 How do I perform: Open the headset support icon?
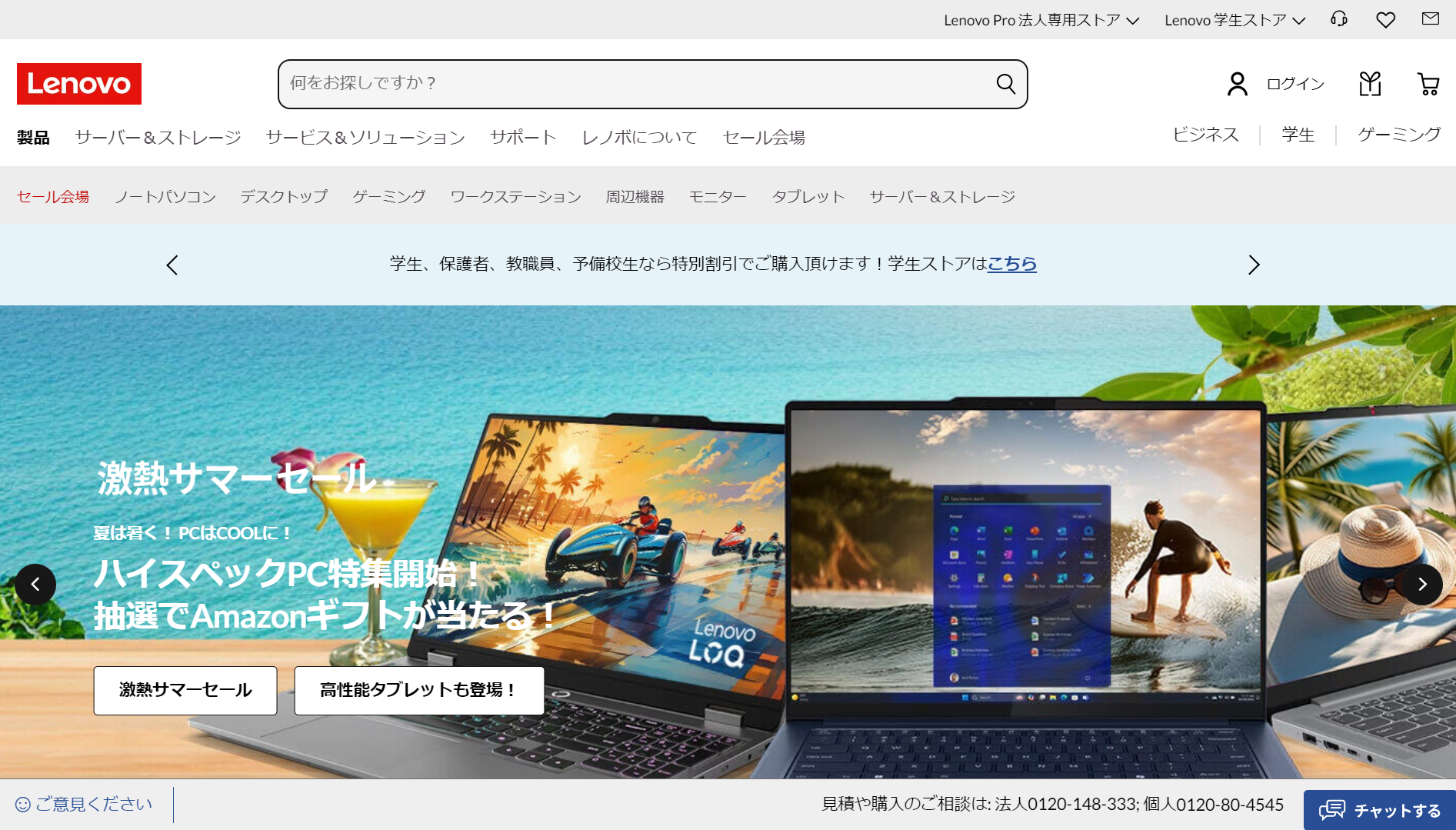[x=1339, y=19]
